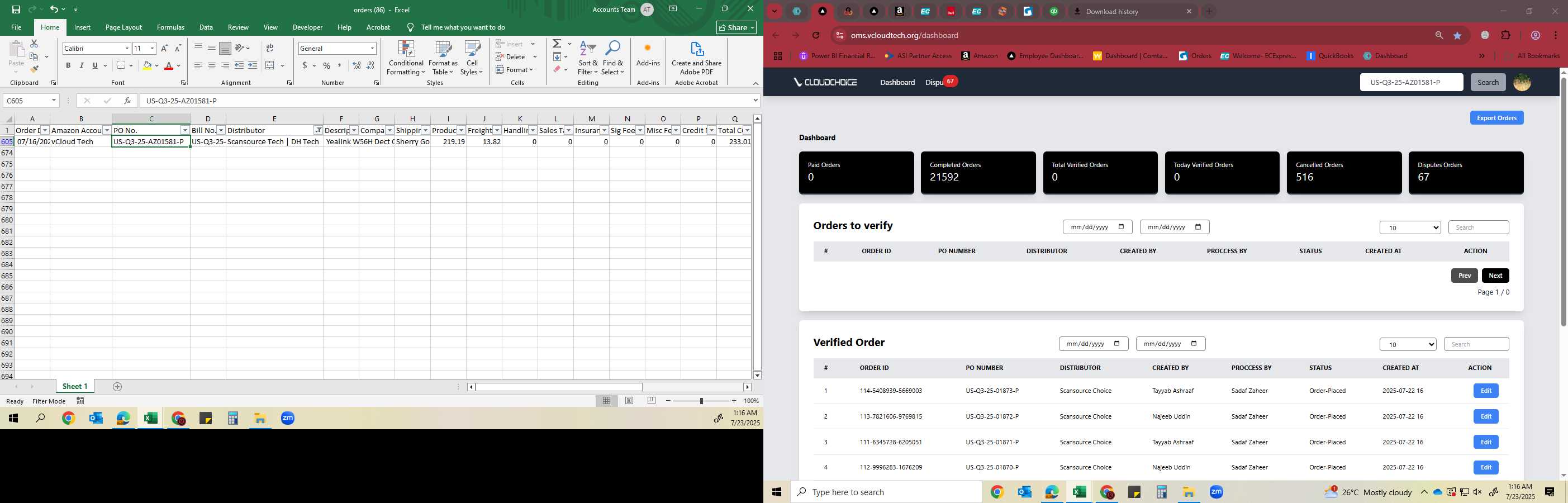Image resolution: width=1568 pixels, height=503 pixels.
Task: Click the dashboard Search button
Action: click(x=1488, y=82)
